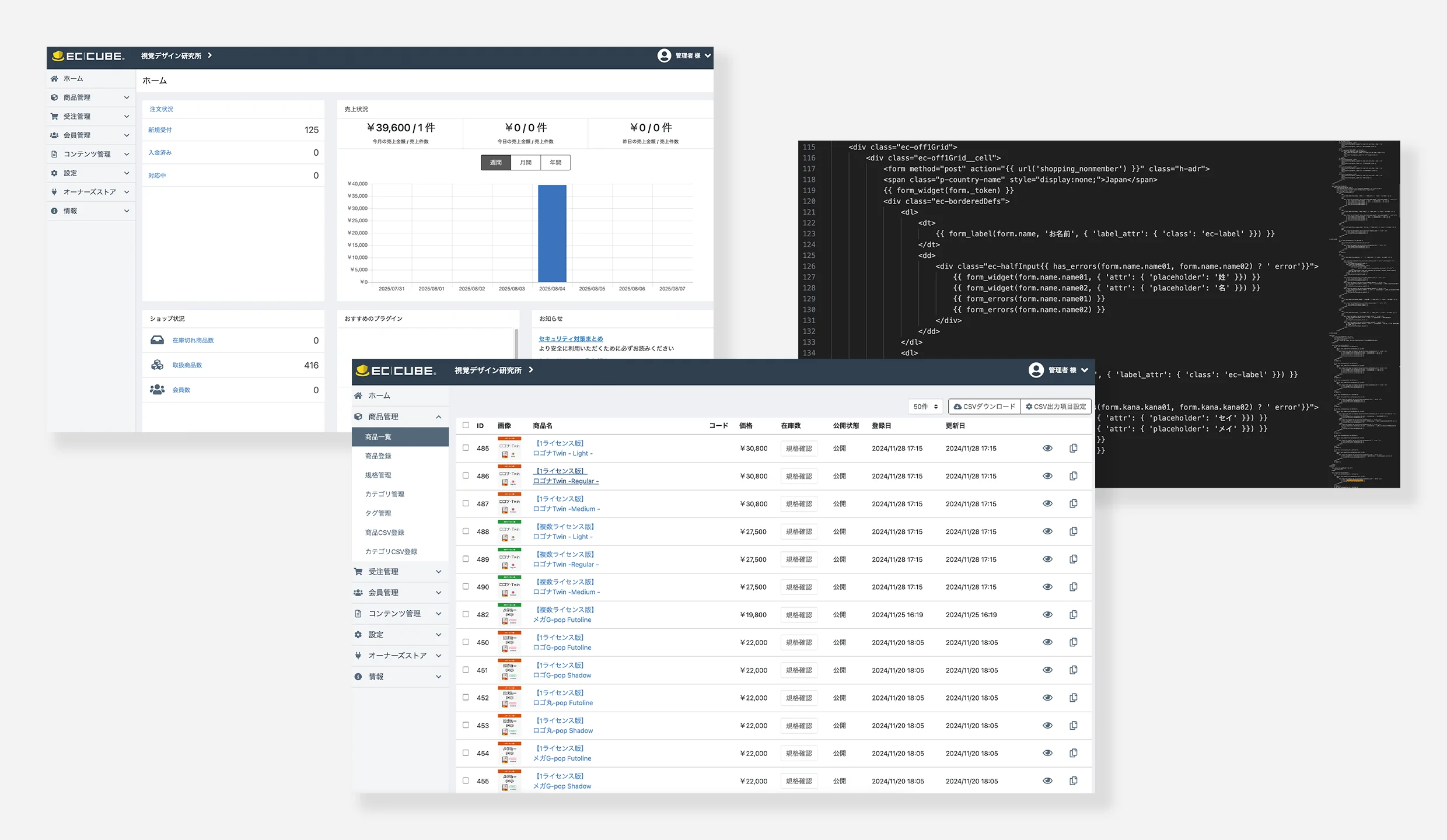Click the 在庫切れ商品数 inbox icon

157,340
